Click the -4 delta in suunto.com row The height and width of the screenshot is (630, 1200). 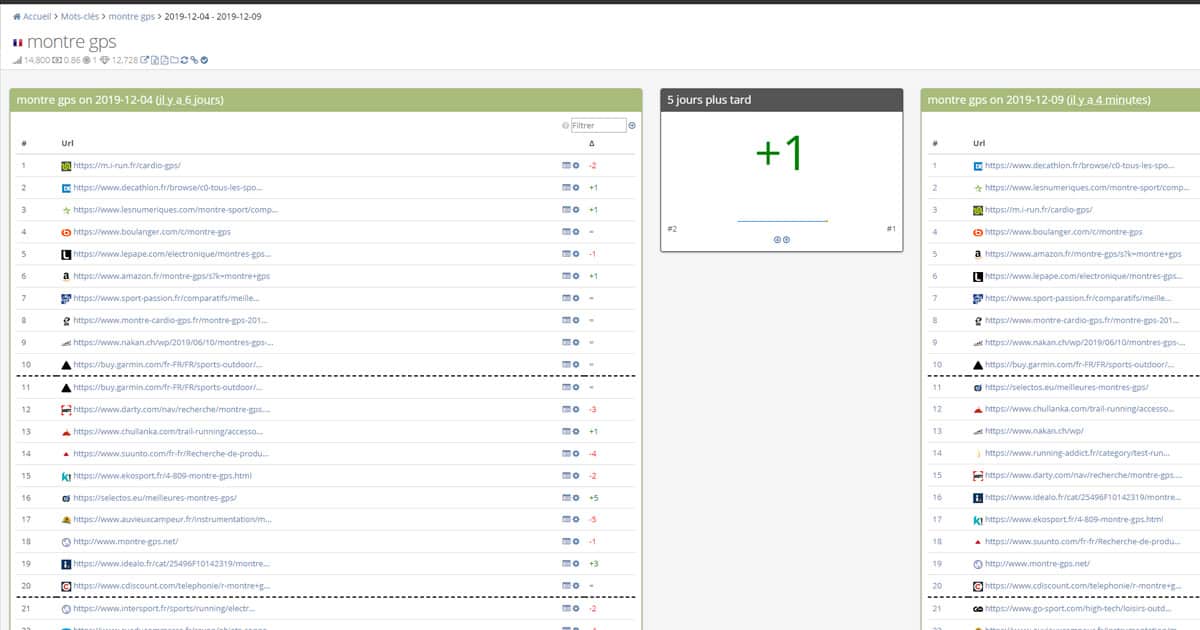593,453
